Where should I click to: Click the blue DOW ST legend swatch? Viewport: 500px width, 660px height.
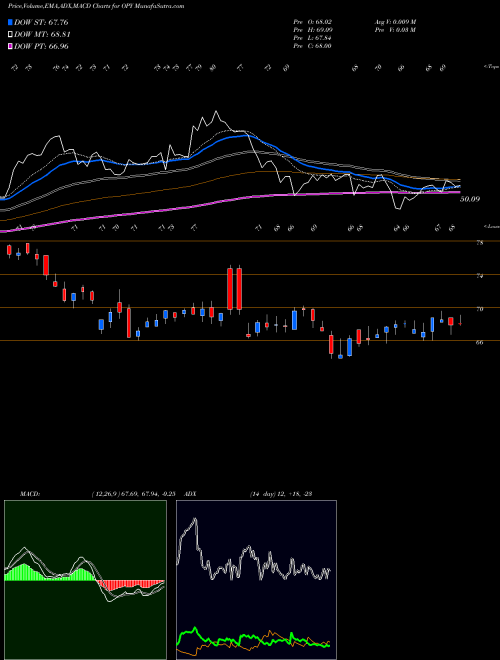[10, 22]
